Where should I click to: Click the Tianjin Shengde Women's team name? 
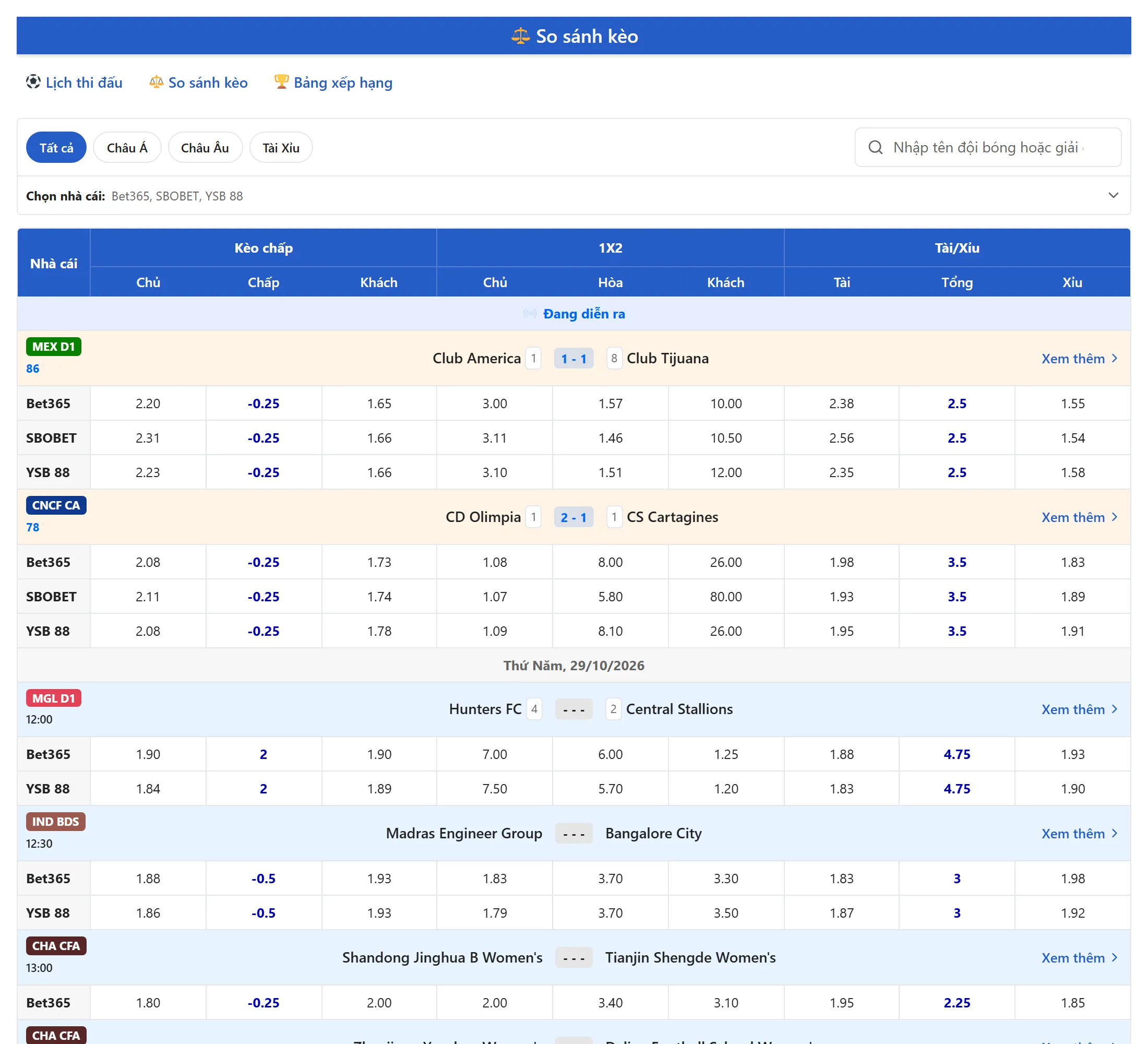[690, 957]
